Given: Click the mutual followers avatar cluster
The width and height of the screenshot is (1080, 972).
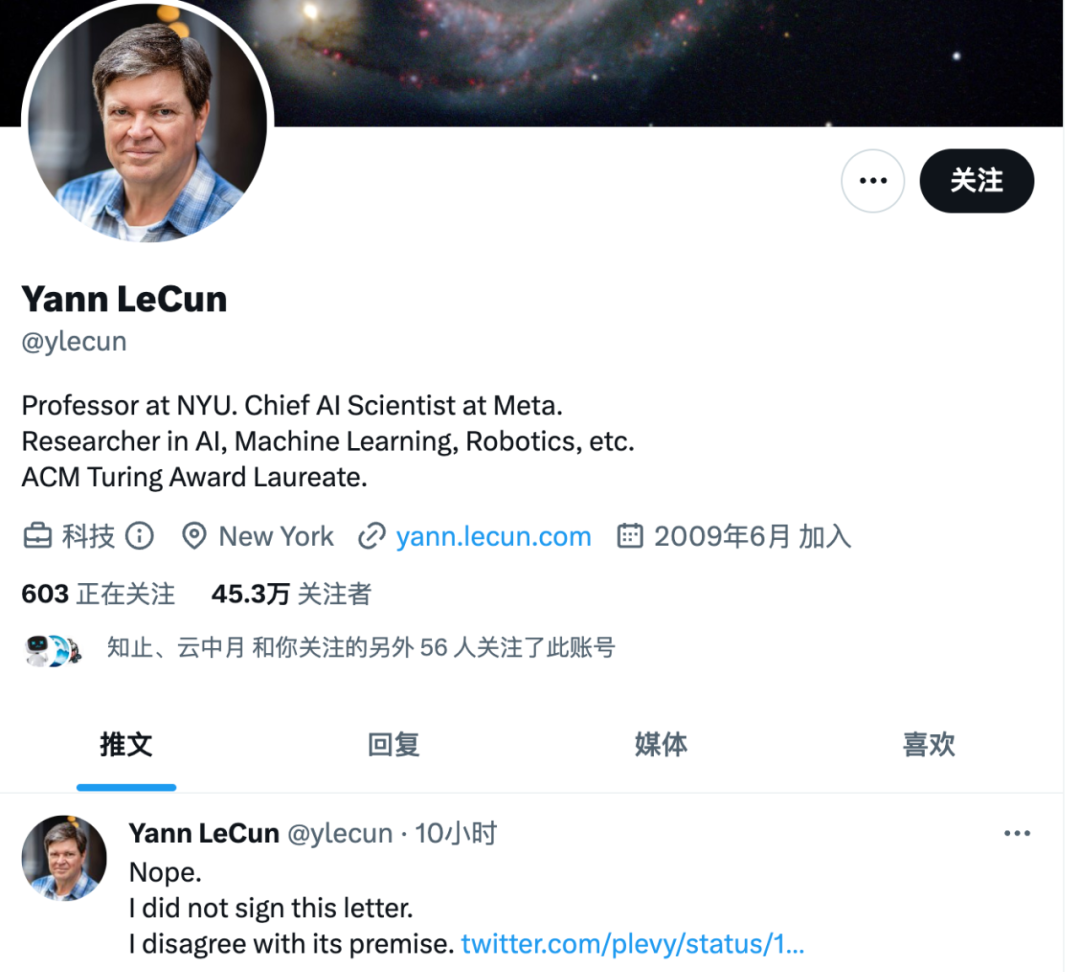Looking at the screenshot, I should [53, 650].
